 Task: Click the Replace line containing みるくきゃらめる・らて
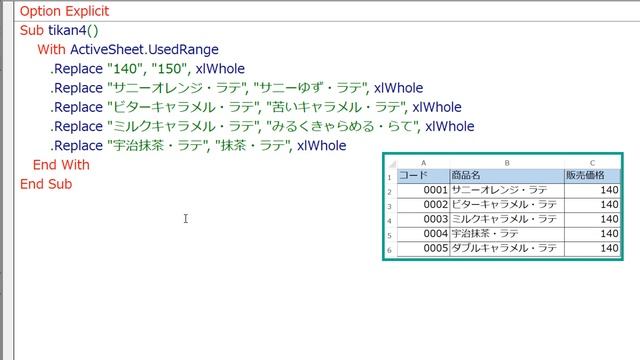[x=262, y=127]
